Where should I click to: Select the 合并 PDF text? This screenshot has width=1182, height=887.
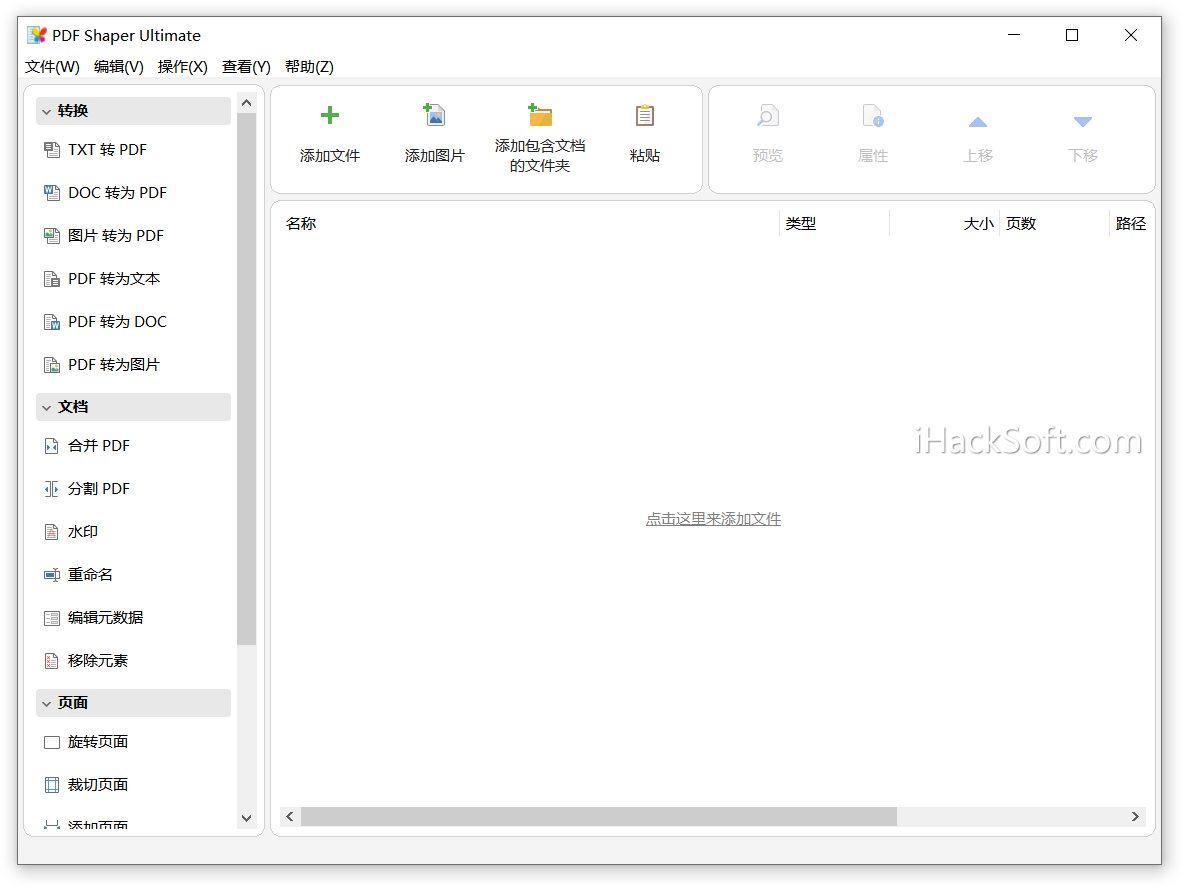tap(99, 446)
